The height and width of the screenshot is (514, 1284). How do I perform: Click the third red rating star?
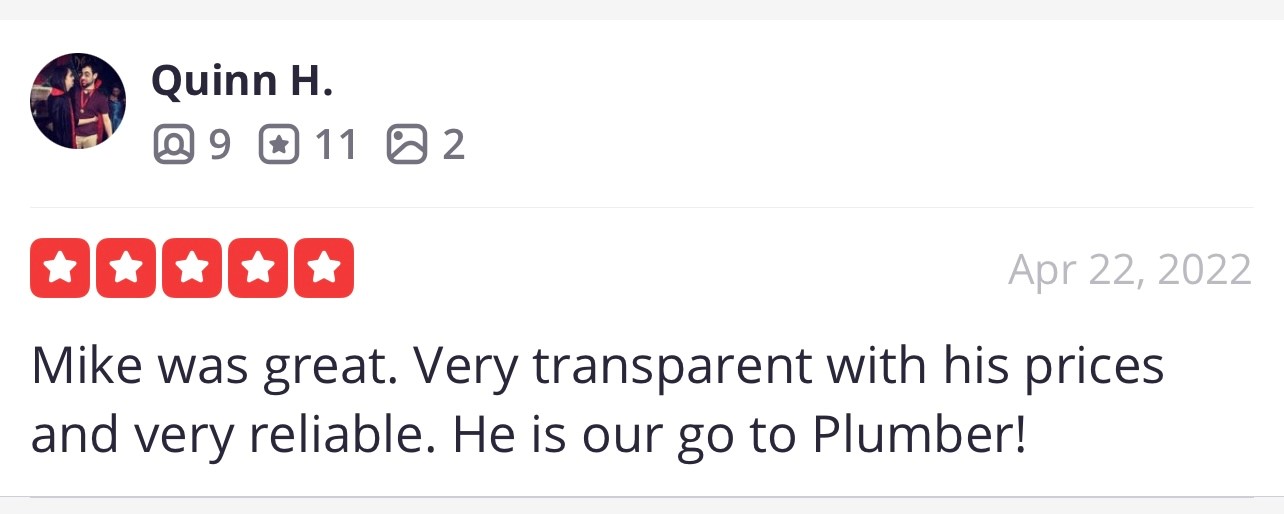point(192,268)
